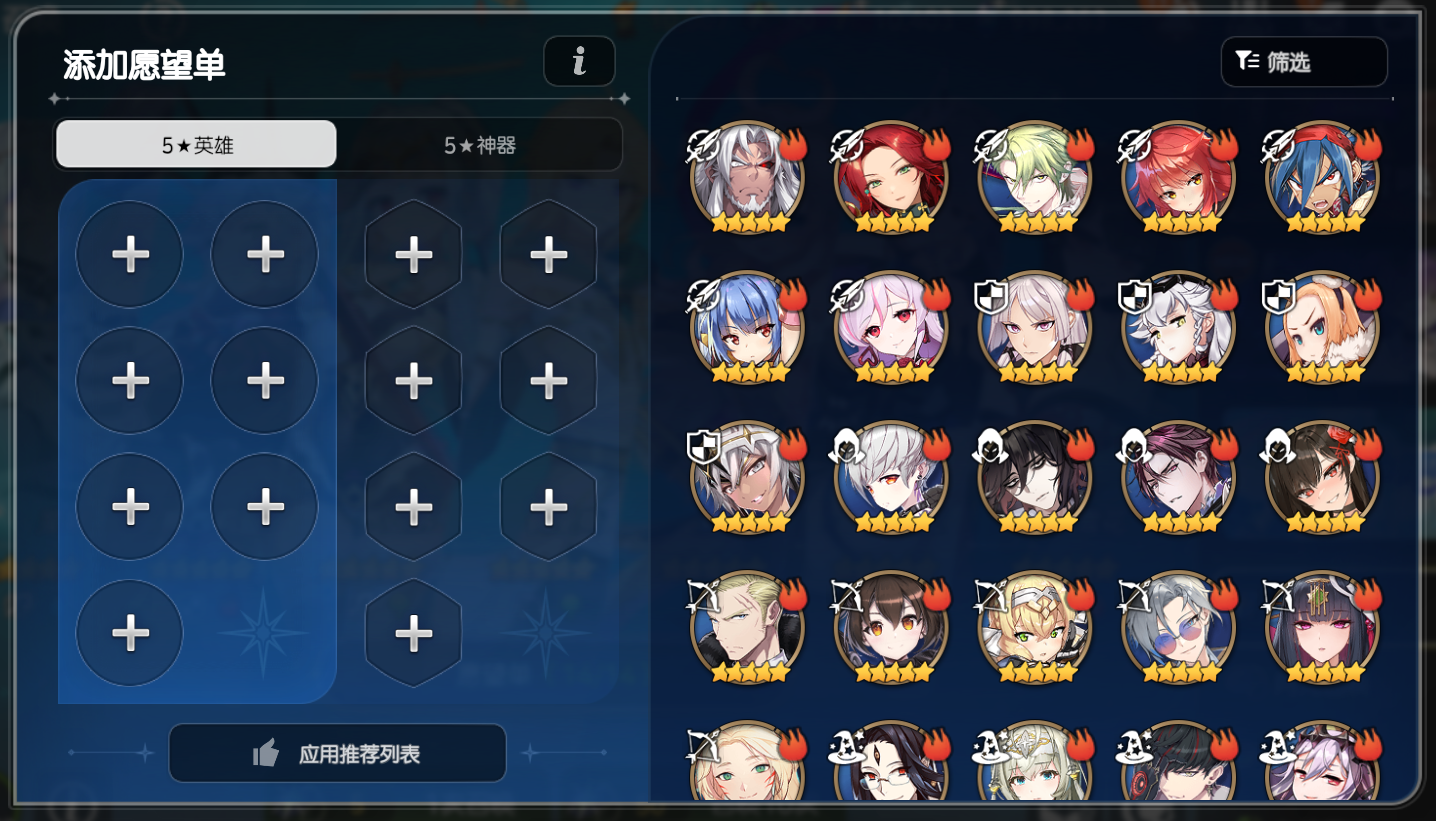Select the white-haired dark-skinned hero with red eye
1436x821 pixels.
747,178
